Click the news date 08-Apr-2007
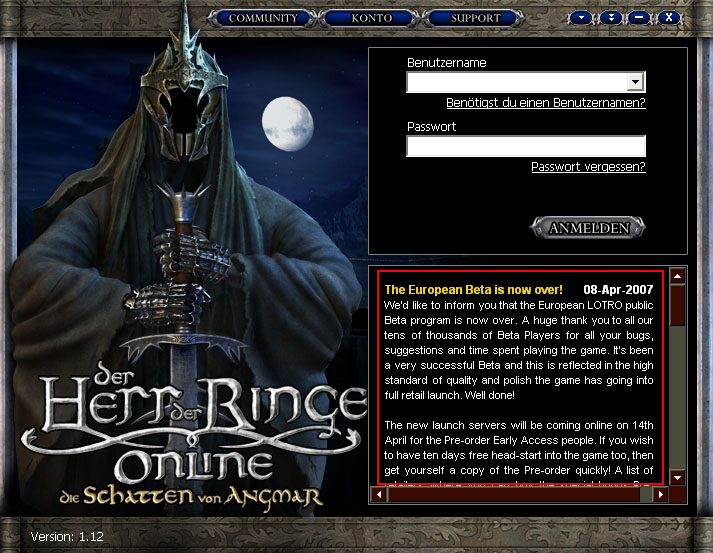This screenshot has width=713, height=553. (x=618, y=290)
